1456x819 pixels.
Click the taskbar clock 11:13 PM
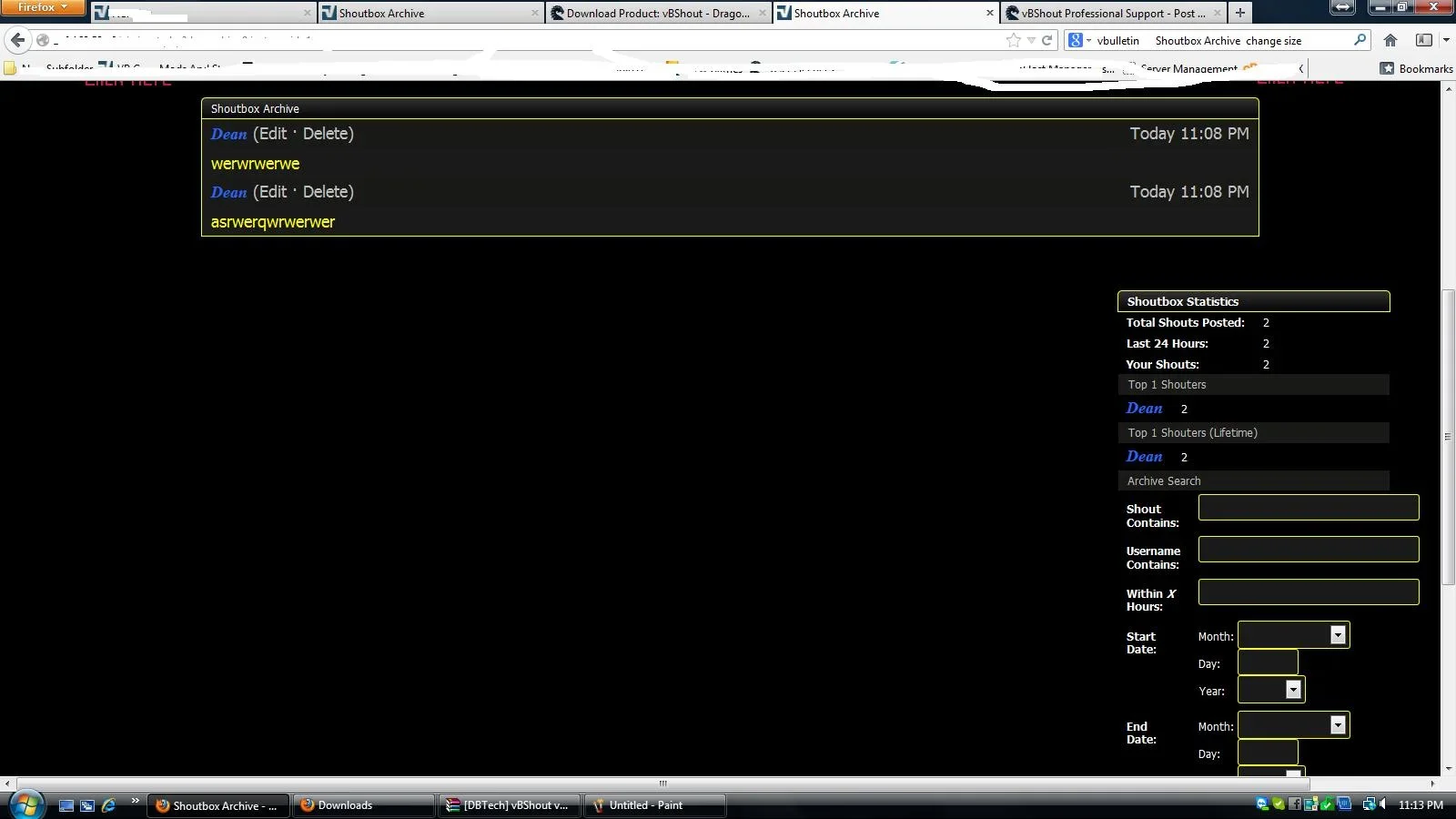(x=1421, y=805)
